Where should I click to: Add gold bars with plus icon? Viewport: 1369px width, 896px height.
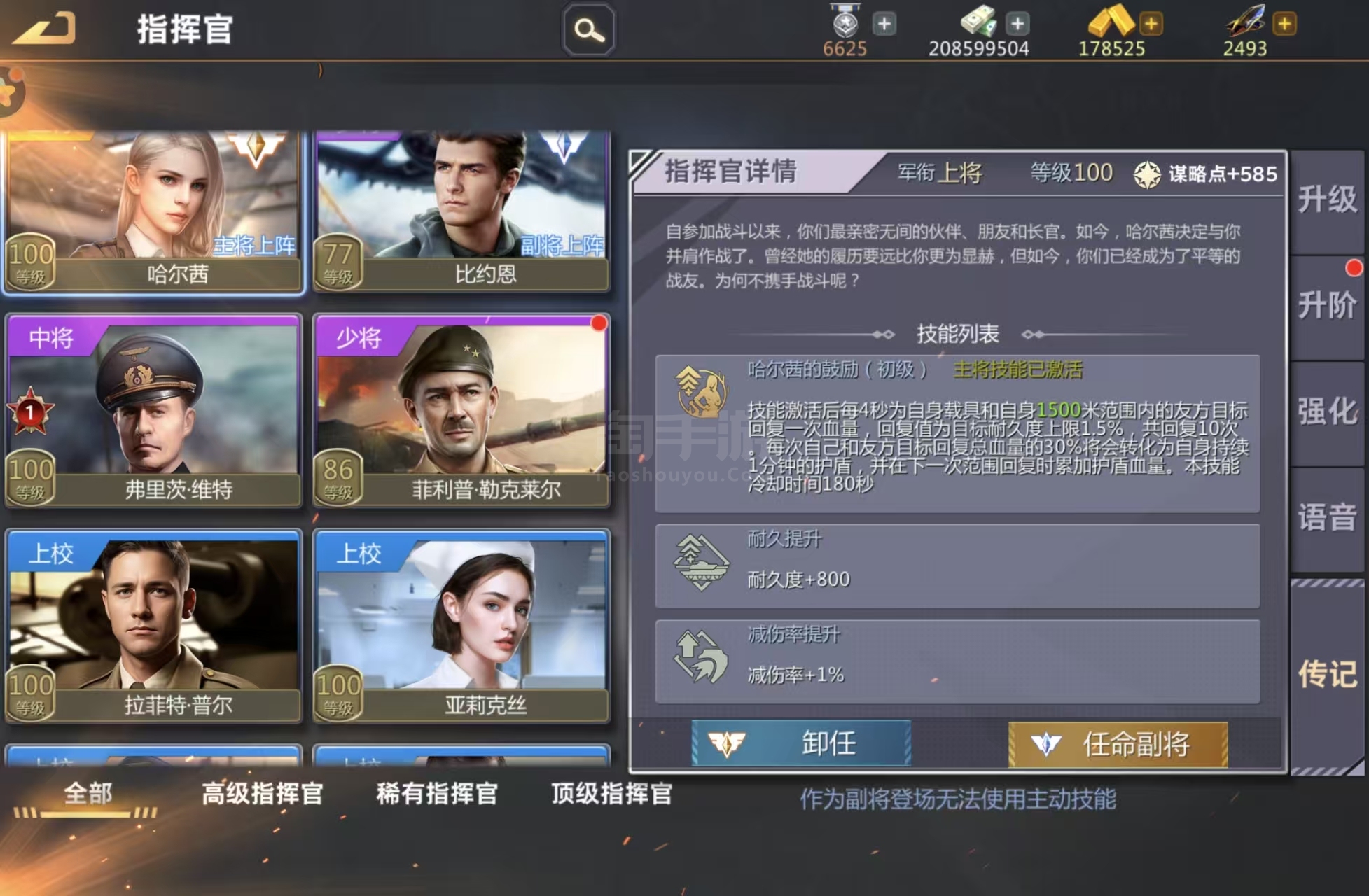pyautogui.click(x=1151, y=24)
